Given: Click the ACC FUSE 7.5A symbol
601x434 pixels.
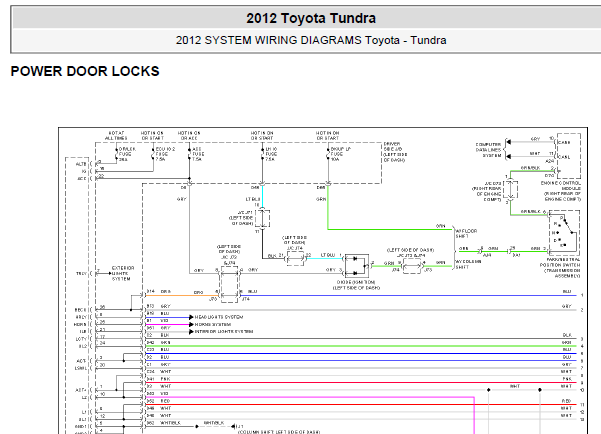Looking at the screenshot, I should click(x=190, y=154).
